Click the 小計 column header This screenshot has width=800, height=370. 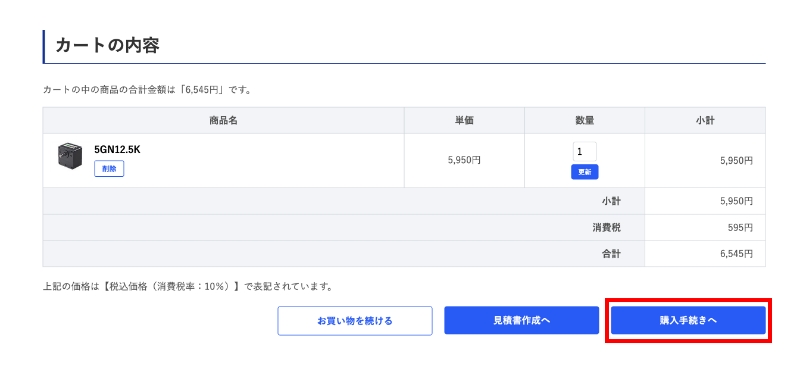coord(705,121)
